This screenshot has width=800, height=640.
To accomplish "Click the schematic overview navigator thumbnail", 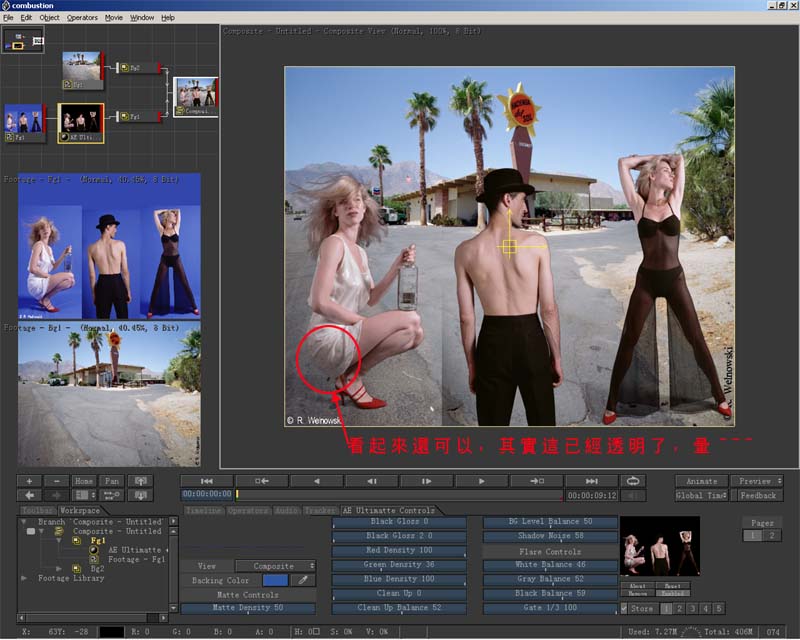I will point(23,40).
